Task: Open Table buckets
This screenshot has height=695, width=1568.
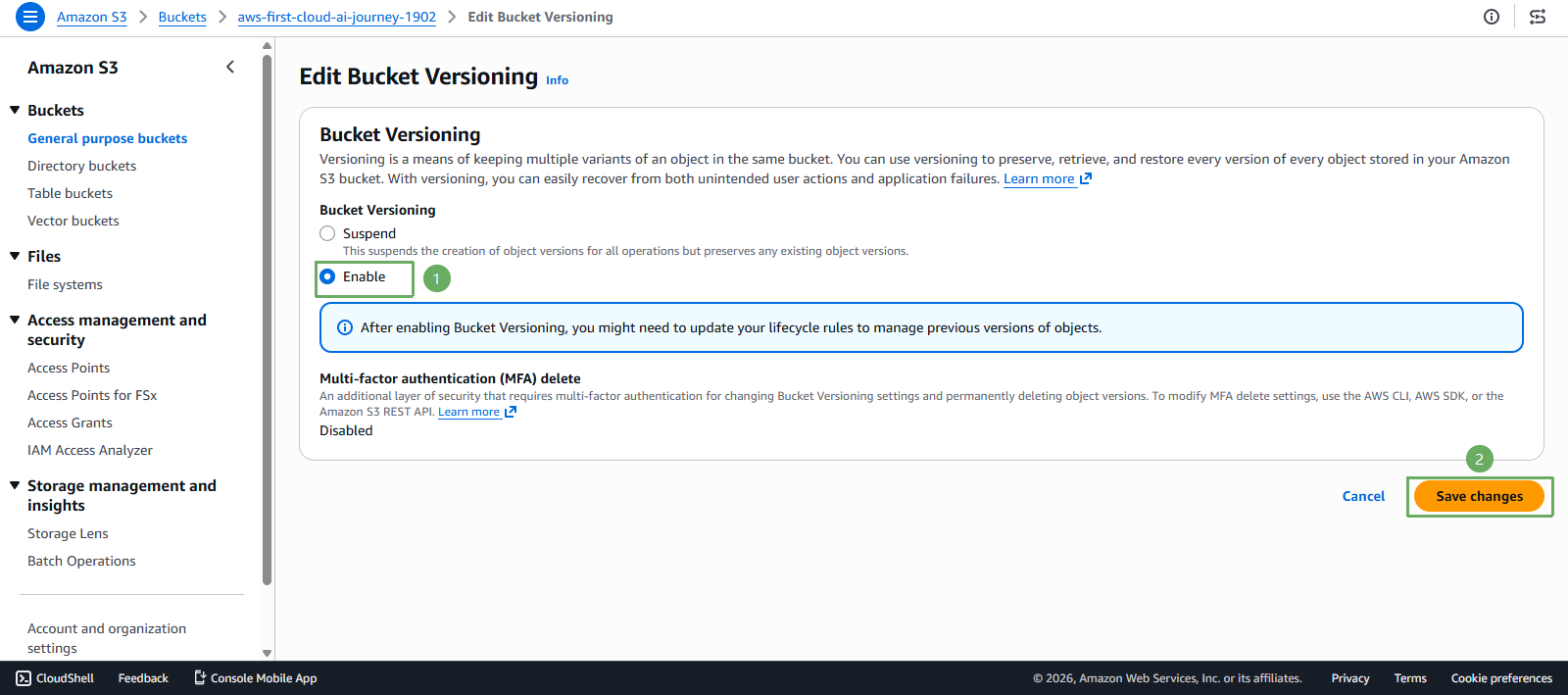Action: [71, 193]
